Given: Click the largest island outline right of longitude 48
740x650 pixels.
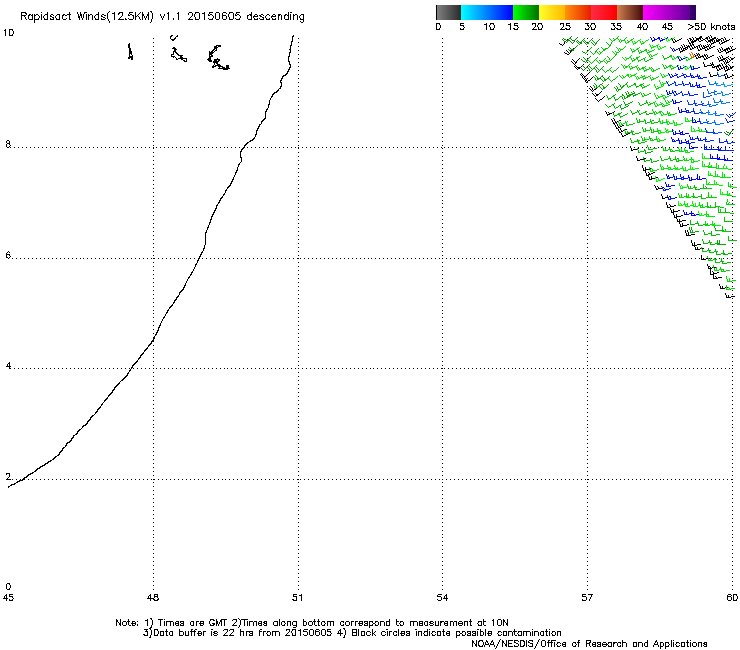Looking at the screenshot, I should click(218, 58).
